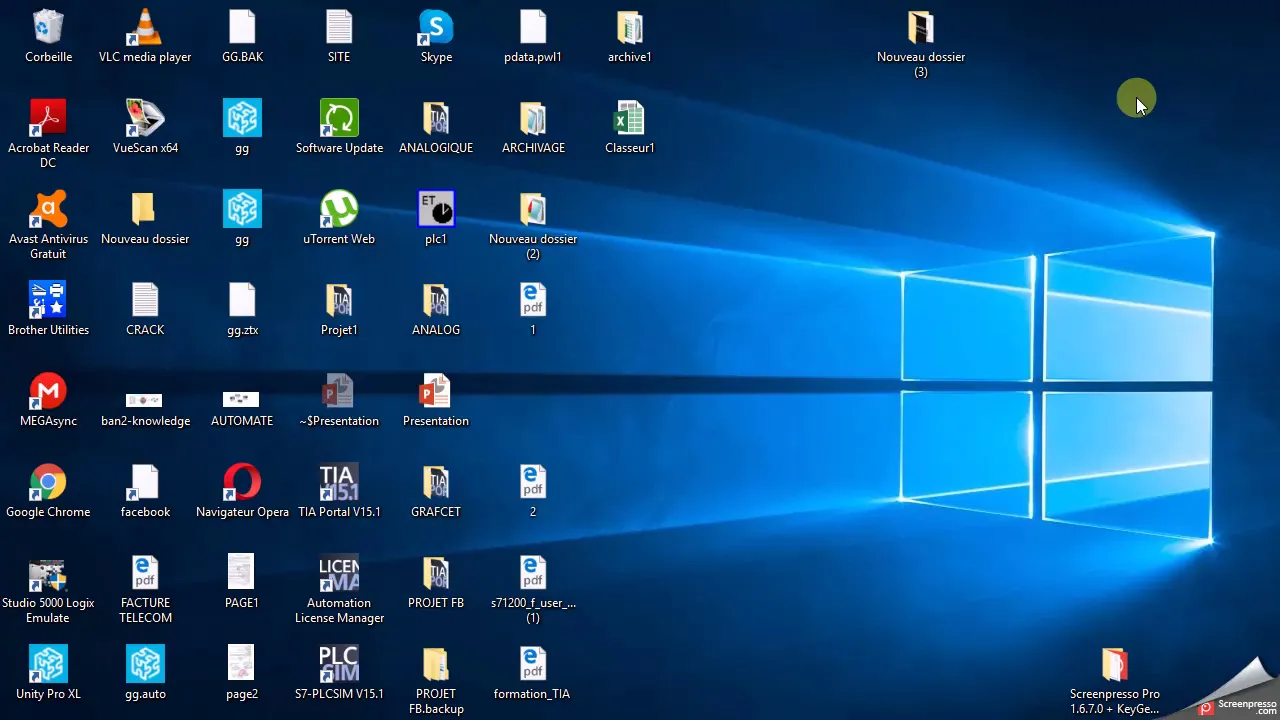
Task: Select the ban2-knowledge image file
Action: point(145,400)
